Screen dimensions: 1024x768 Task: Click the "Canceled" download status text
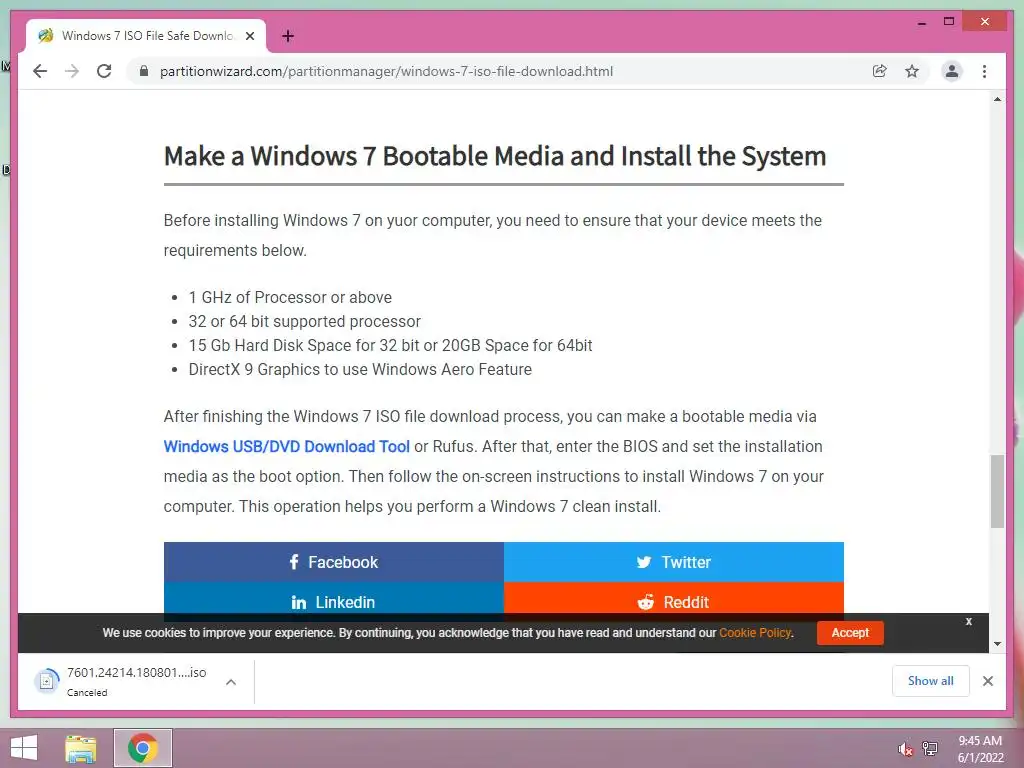87,692
